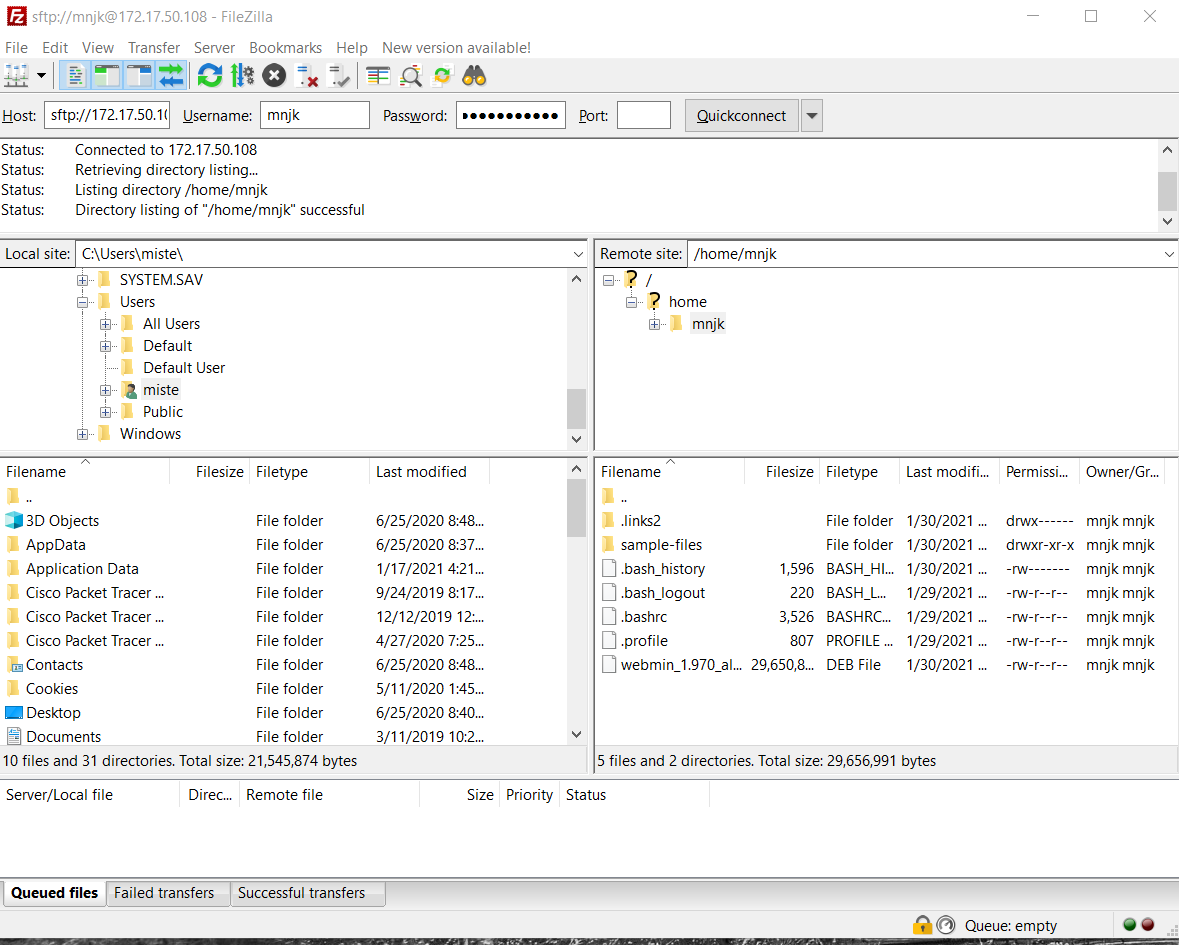1179x945 pixels.
Task: Open the Edit menu
Action: pyautogui.click(x=55, y=47)
